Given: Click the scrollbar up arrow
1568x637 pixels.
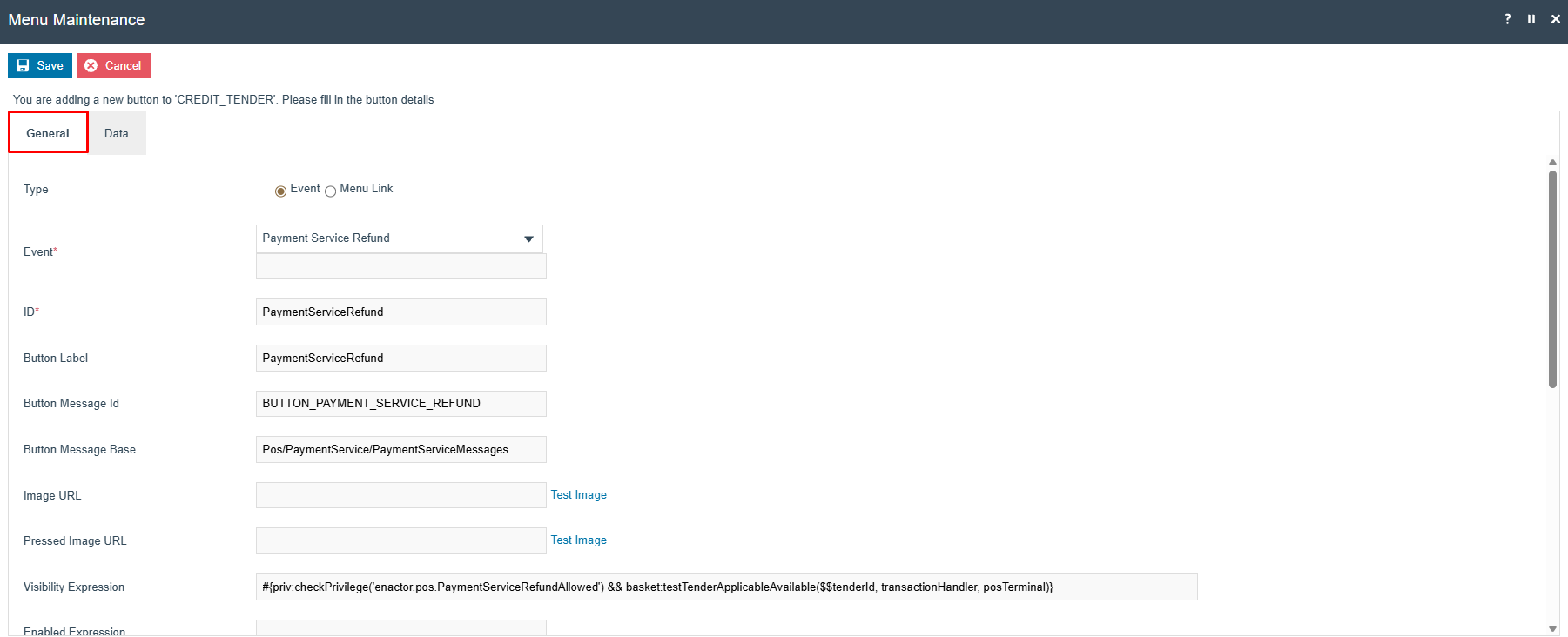Looking at the screenshot, I should click(x=1552, y=163).
